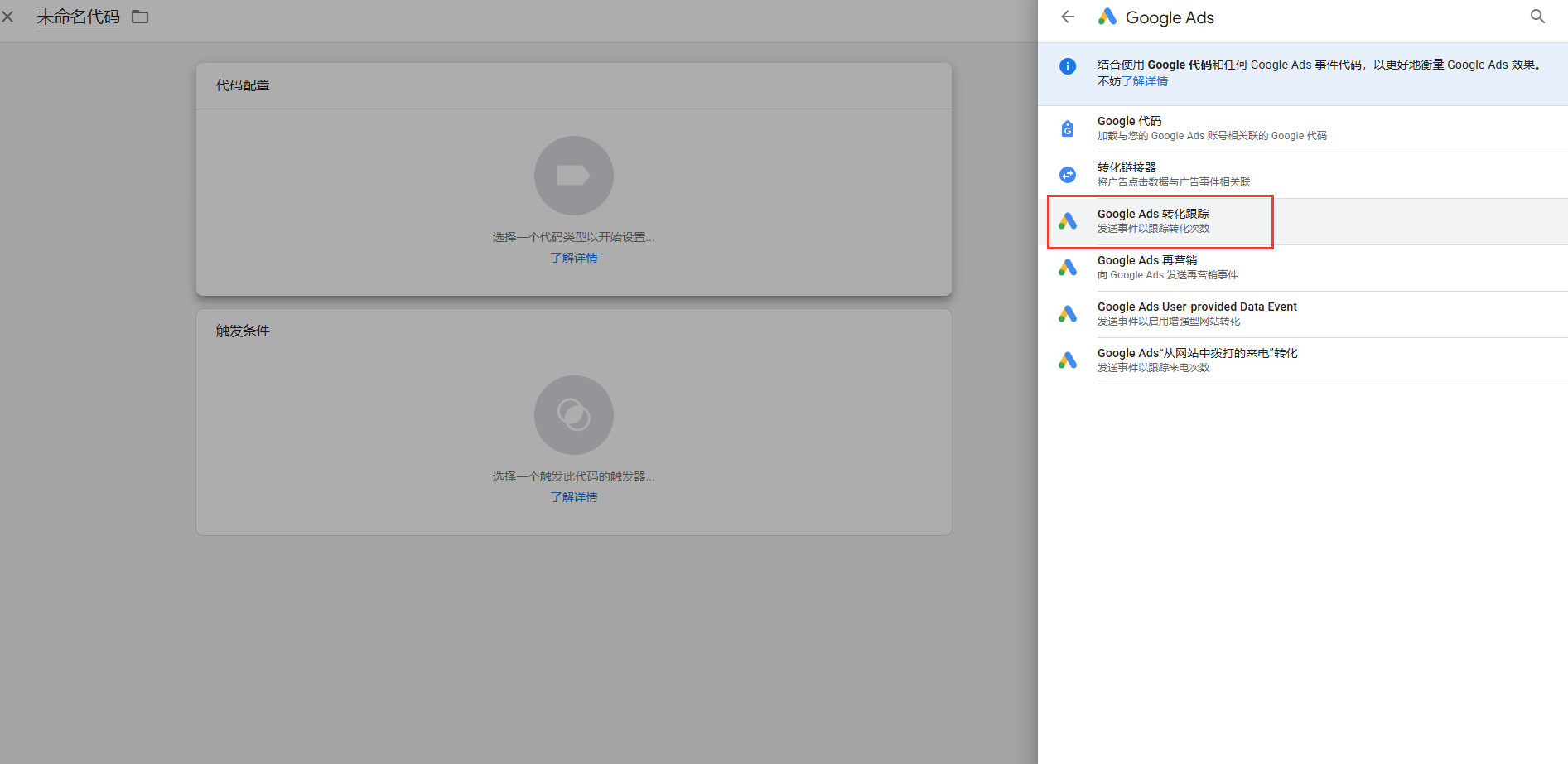
Task: Click the blue info icon in the banner
Action: (x=1068, y=66)
